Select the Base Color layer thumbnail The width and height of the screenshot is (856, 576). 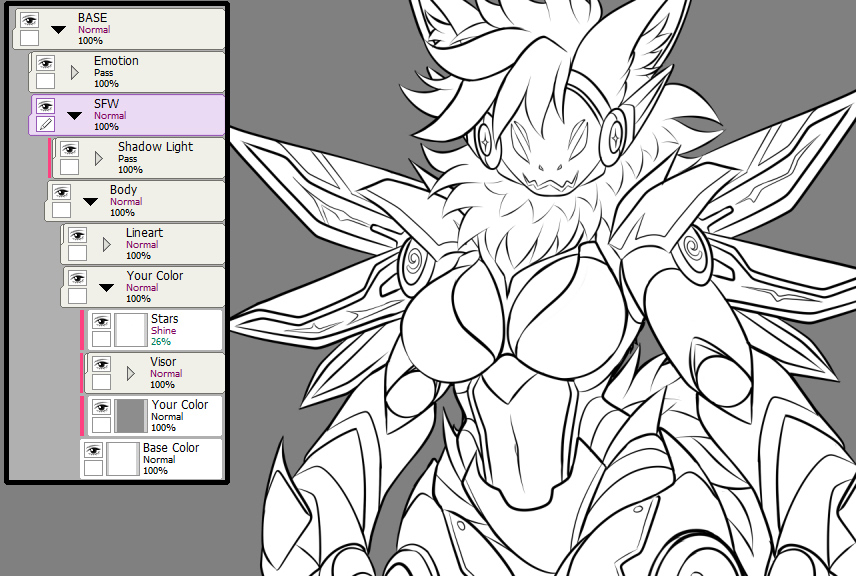[x=122, y=459]
